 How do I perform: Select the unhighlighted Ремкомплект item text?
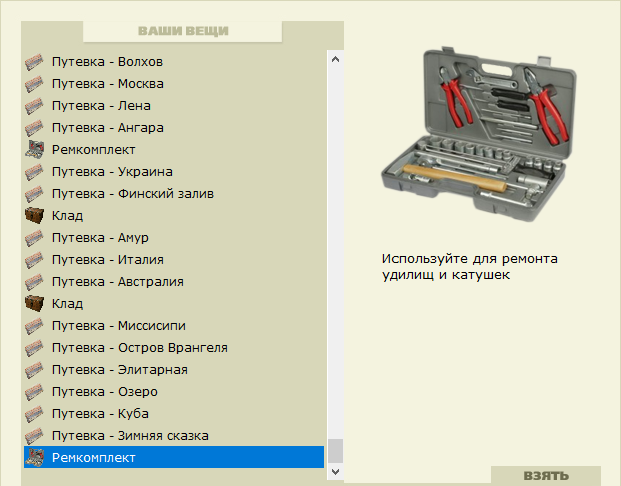point(94,150)
